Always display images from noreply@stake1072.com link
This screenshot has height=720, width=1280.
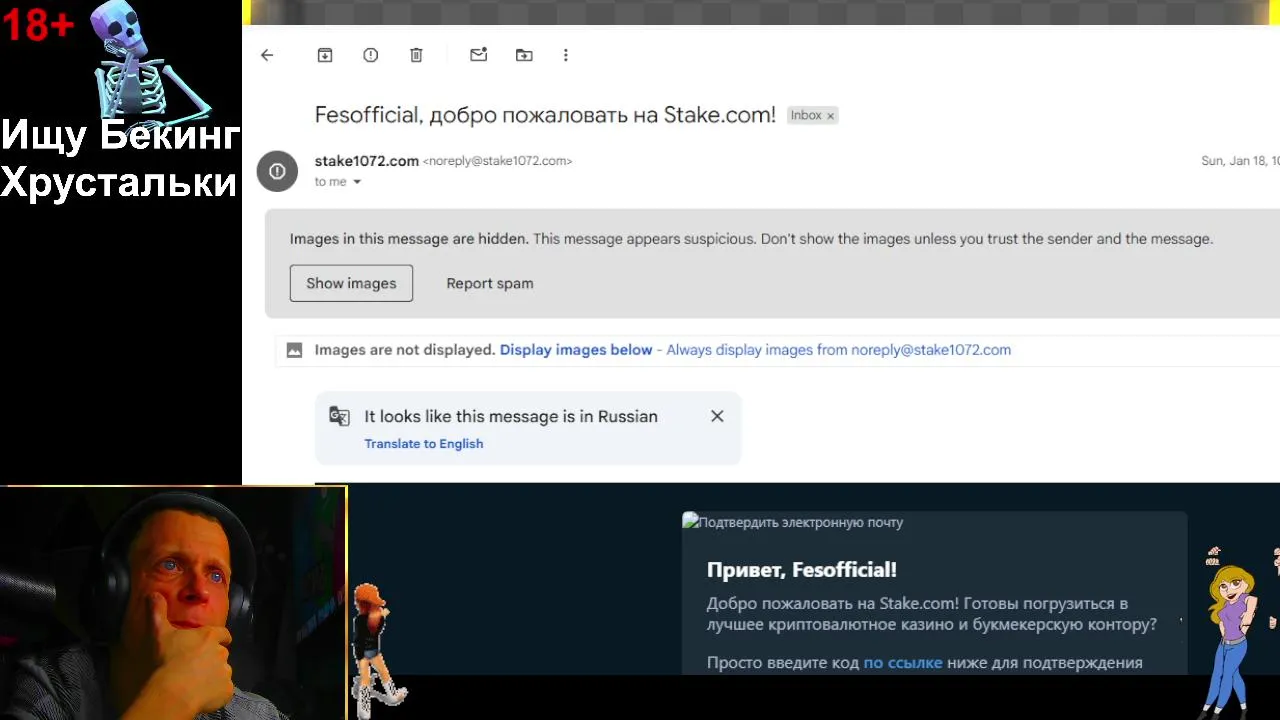(838, 350)
